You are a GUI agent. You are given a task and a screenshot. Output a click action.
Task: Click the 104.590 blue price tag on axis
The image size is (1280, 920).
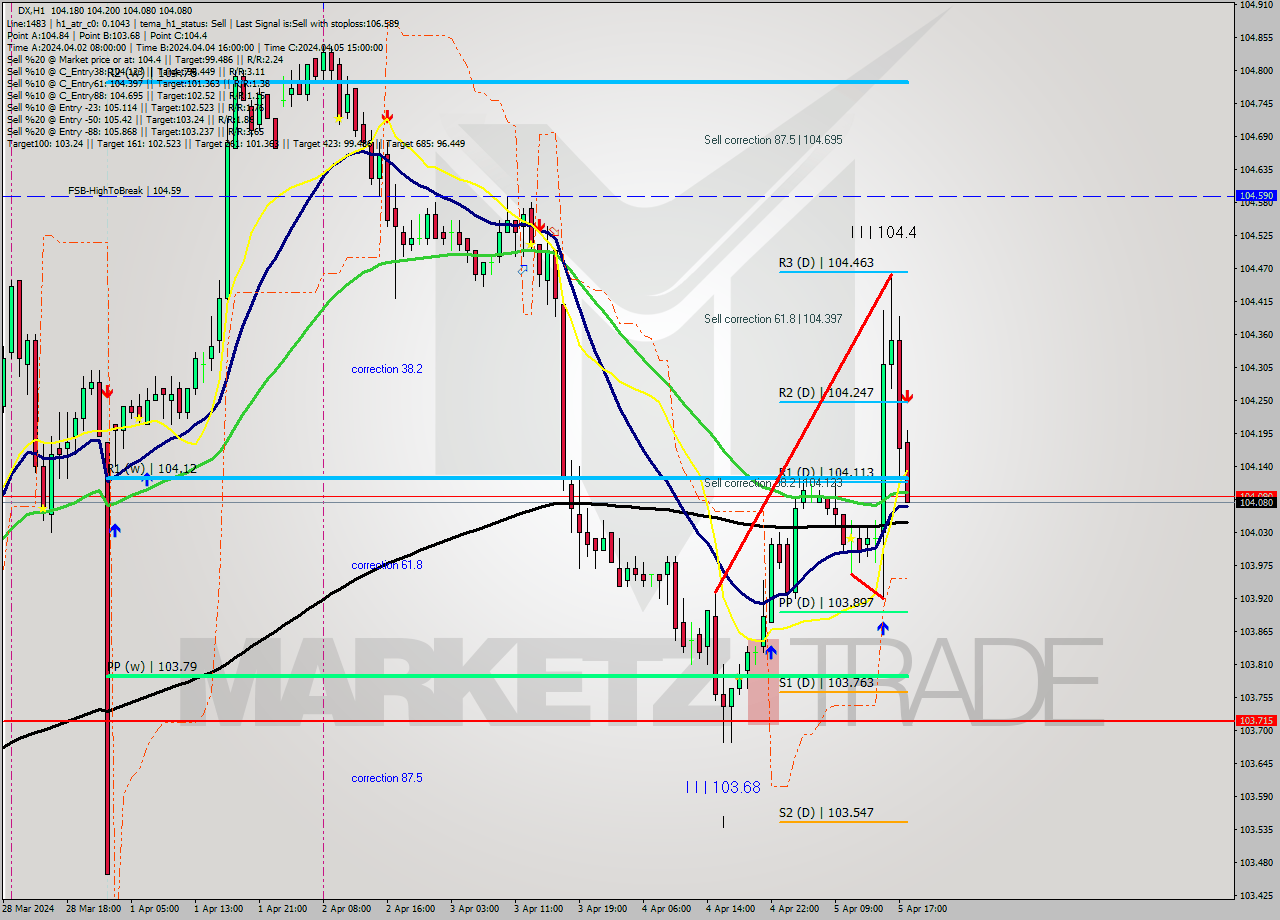pyautogui.click(x=1256, y=196)
